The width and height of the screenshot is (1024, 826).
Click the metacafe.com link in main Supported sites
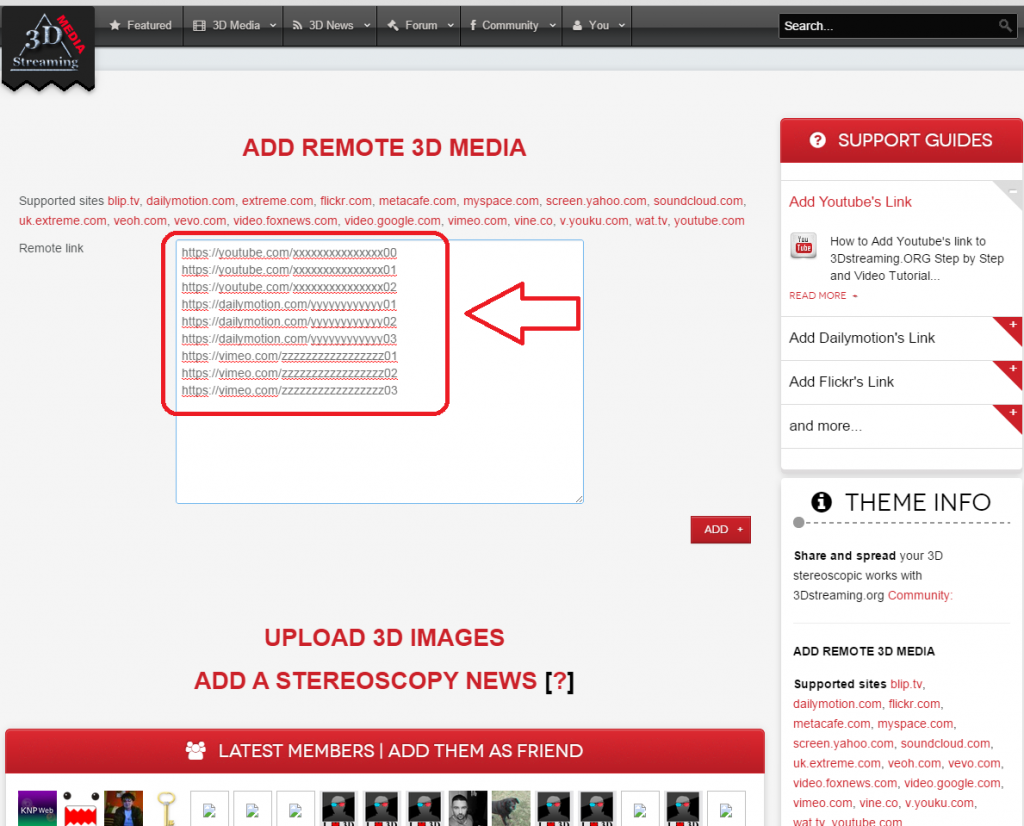pyautogui.click(x=417, y=201)
